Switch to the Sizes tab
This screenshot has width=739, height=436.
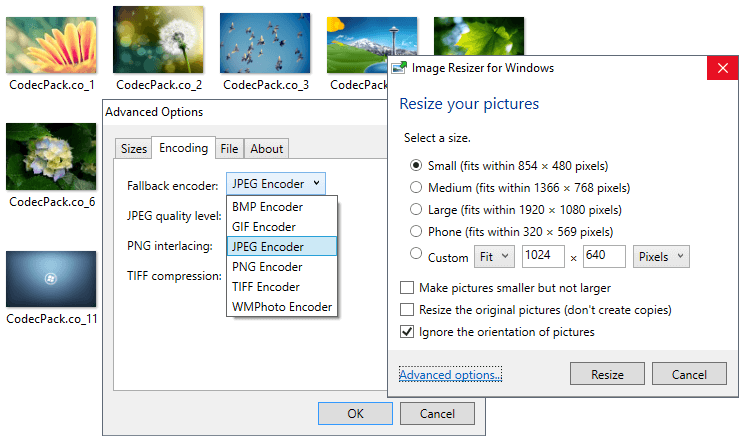(133, 149)
